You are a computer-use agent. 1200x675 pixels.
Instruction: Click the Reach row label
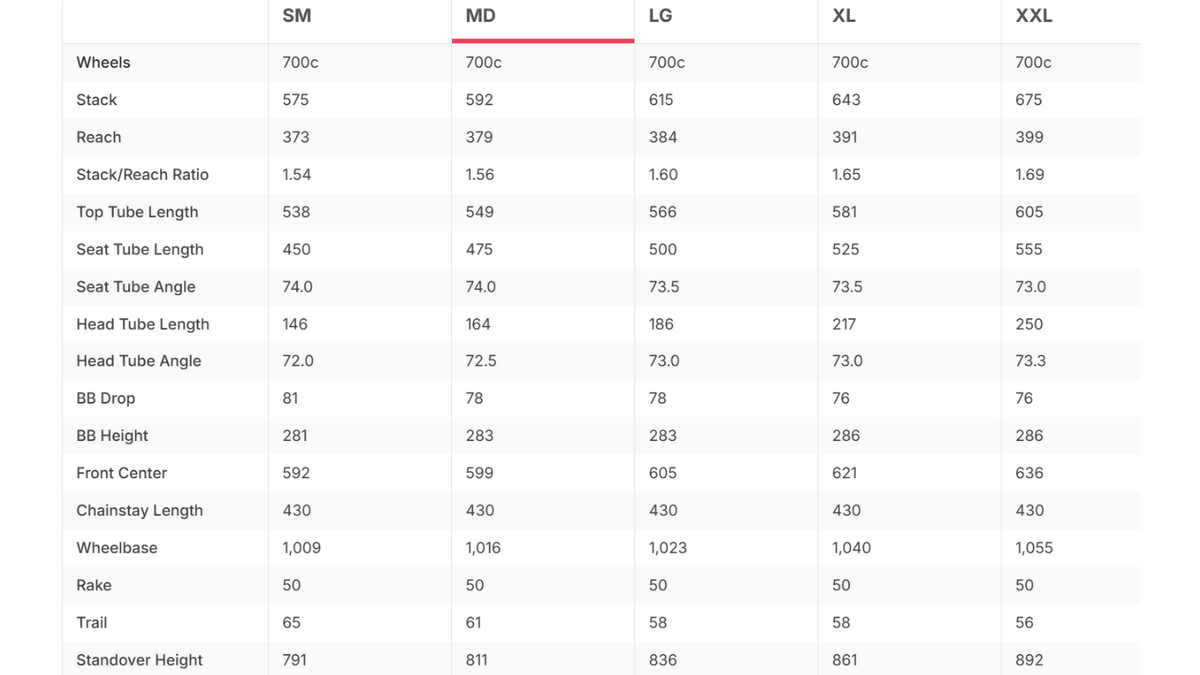tap(99, 137)
